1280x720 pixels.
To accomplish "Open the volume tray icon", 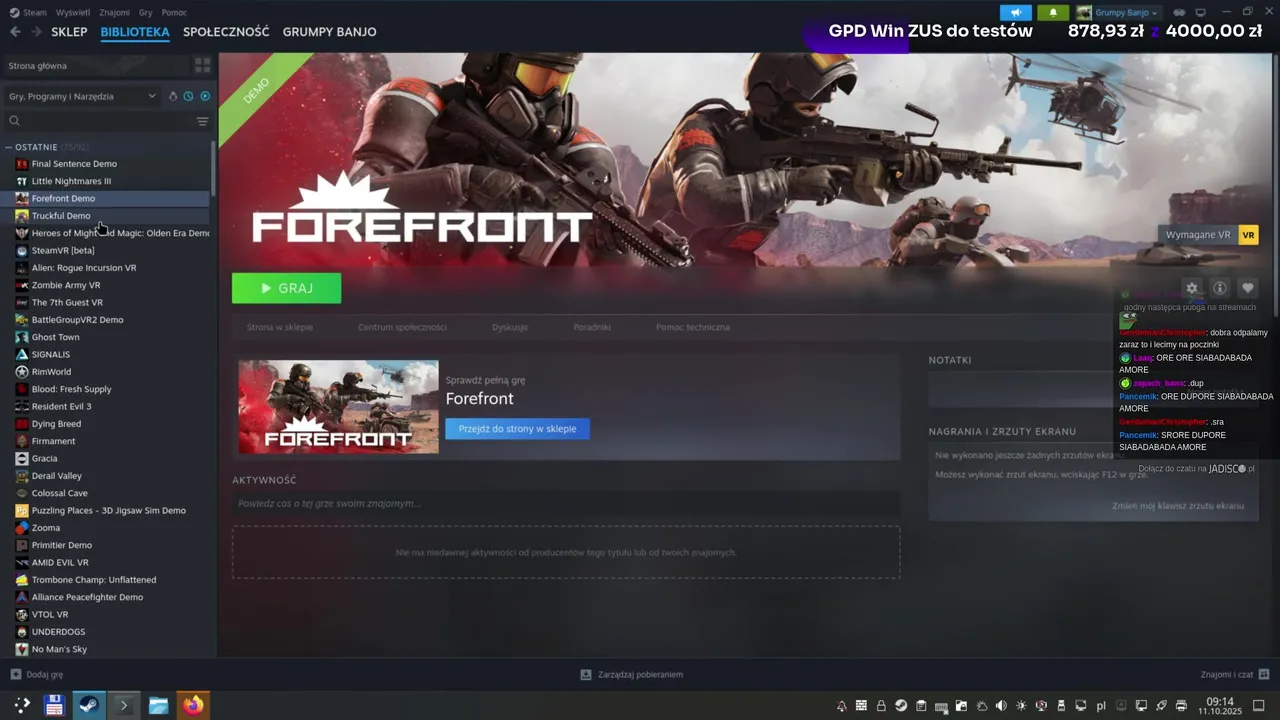I will point(1001,706).
